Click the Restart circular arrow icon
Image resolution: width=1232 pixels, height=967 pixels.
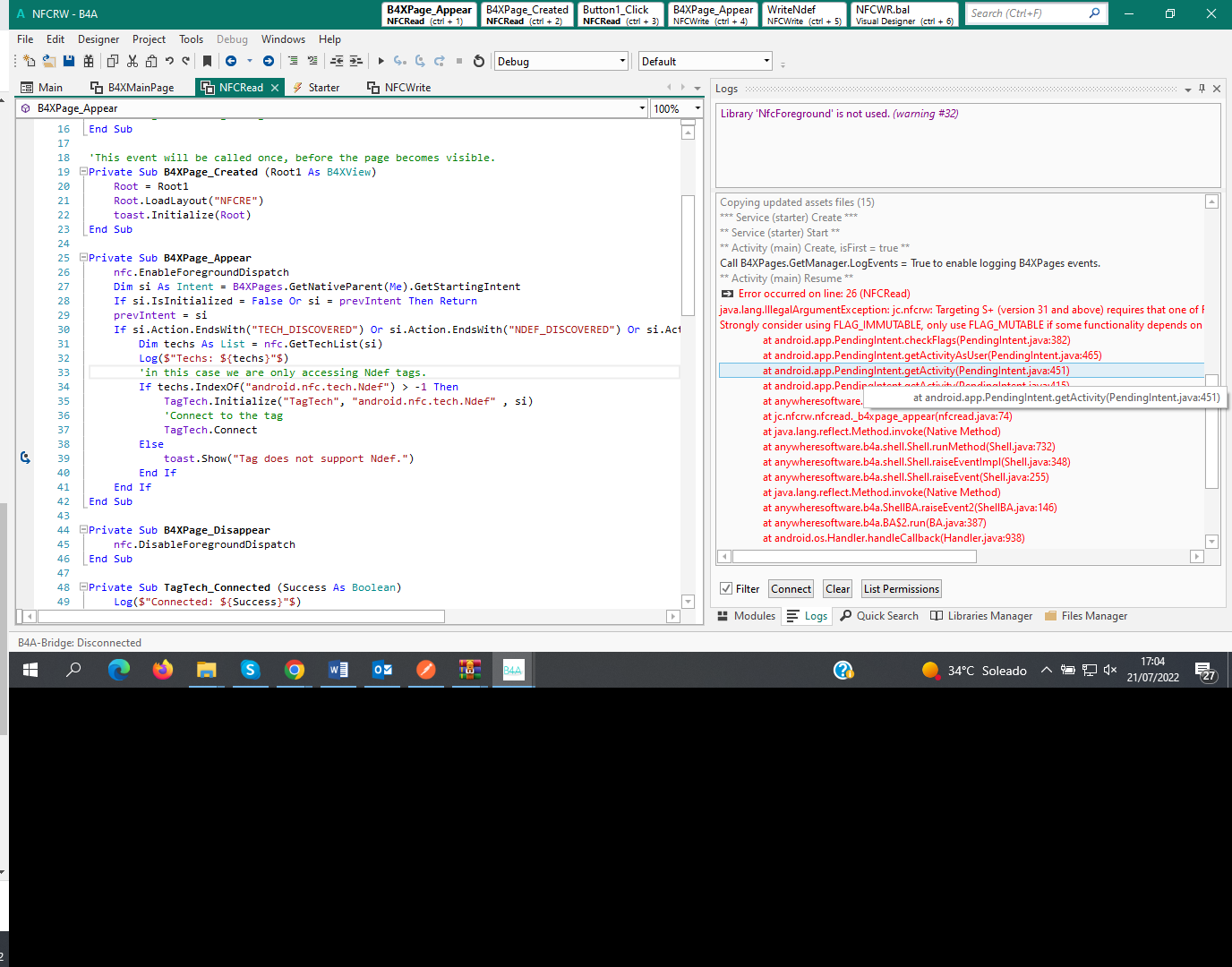(x=479, y=61)
